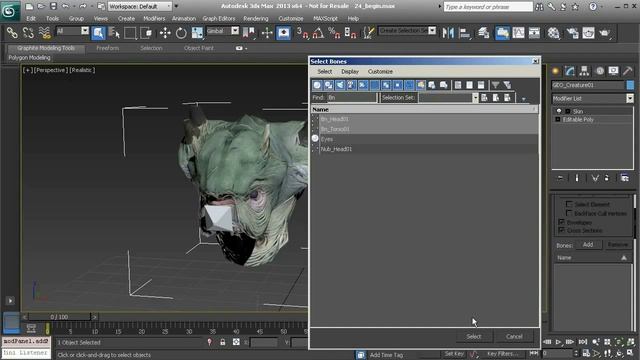Open Select by Name tool
This screenshot has height=360, width=640.
114,33
